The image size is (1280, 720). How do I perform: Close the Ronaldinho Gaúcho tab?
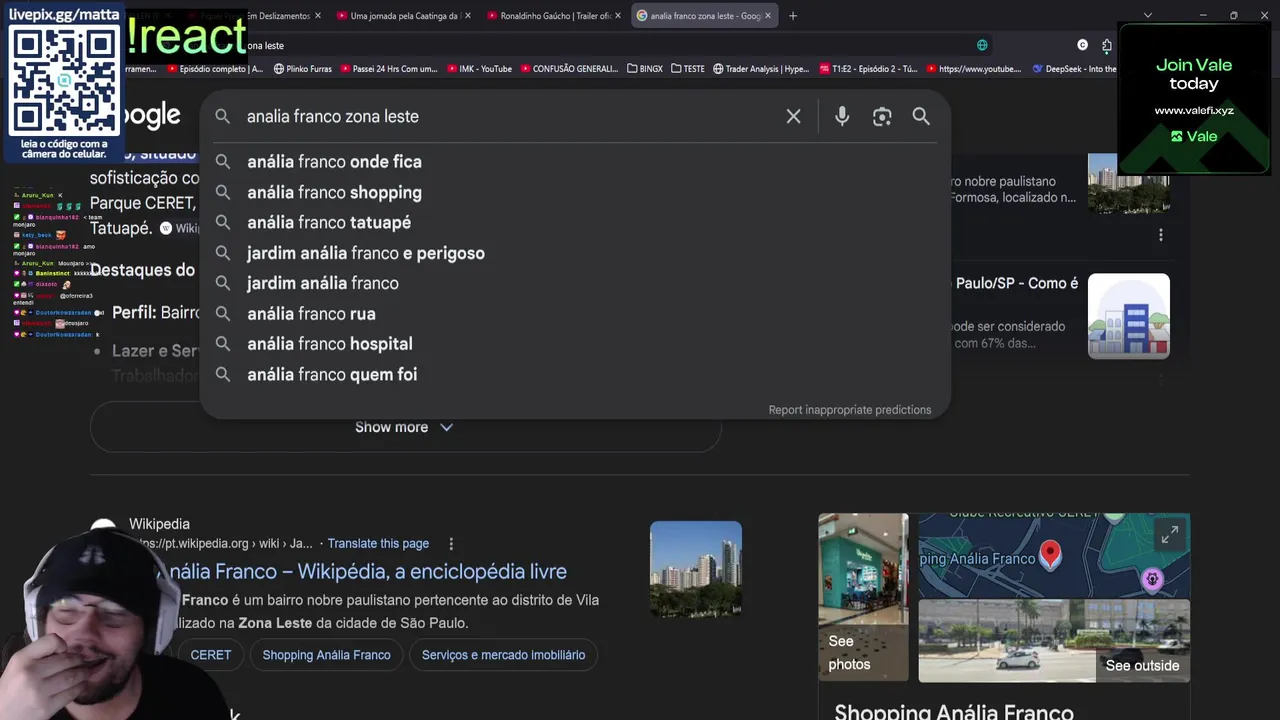coord(618,16)
